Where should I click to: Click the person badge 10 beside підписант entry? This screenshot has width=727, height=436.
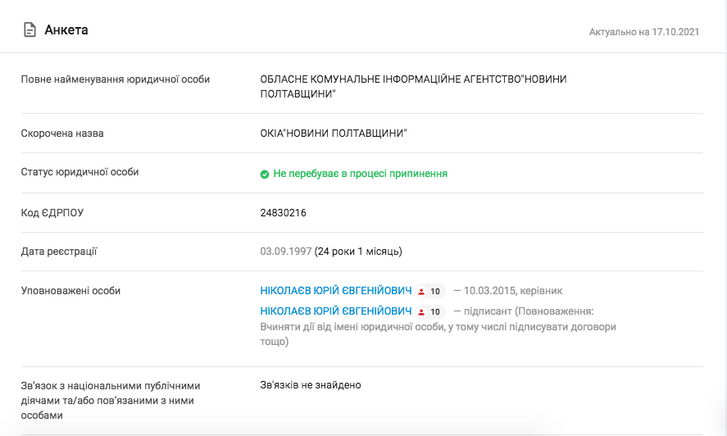[x=430, y=312]
